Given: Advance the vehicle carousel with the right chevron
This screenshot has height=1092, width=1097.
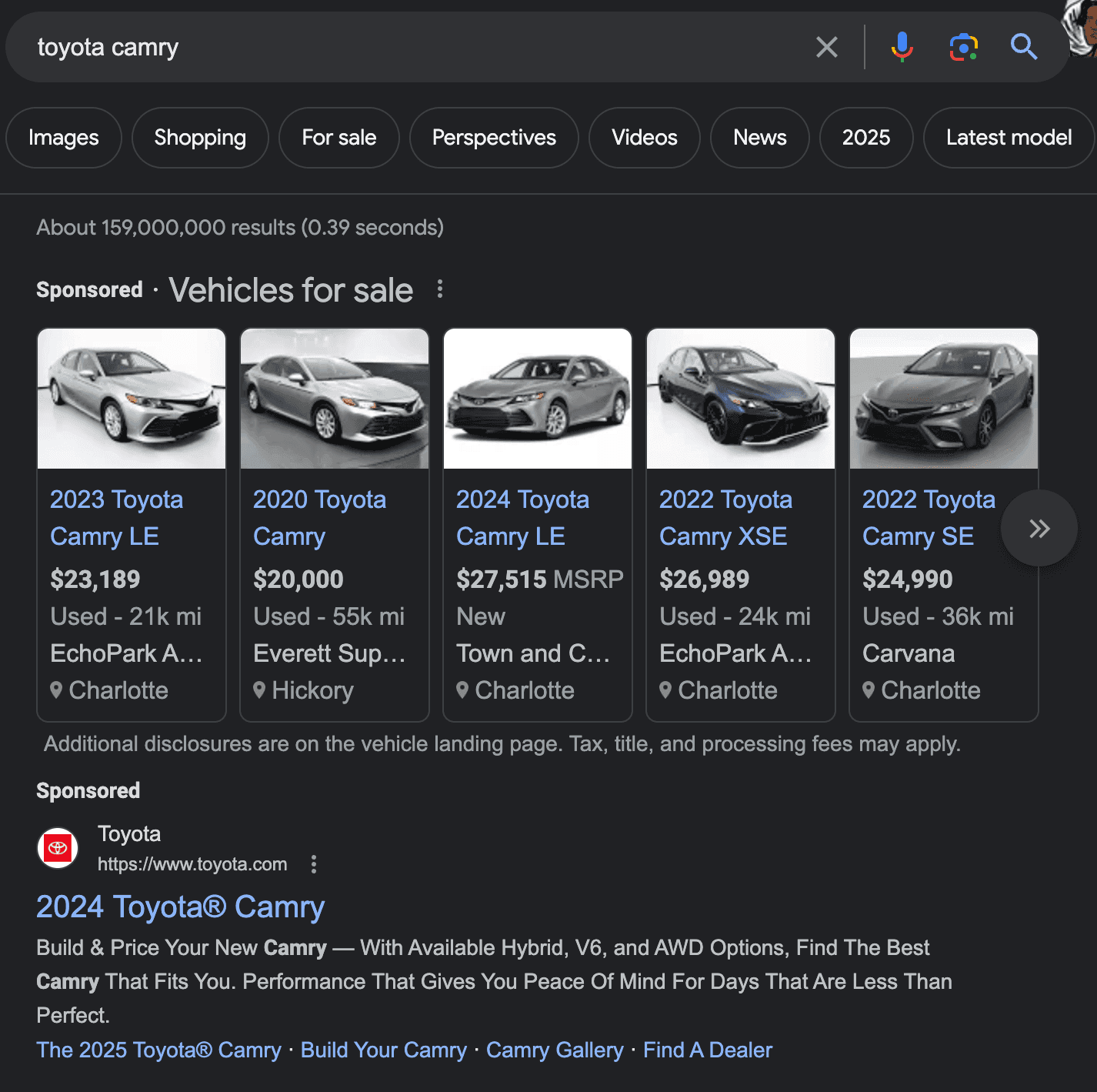Looking at the screenshot, I should (x=1039, y=528).
